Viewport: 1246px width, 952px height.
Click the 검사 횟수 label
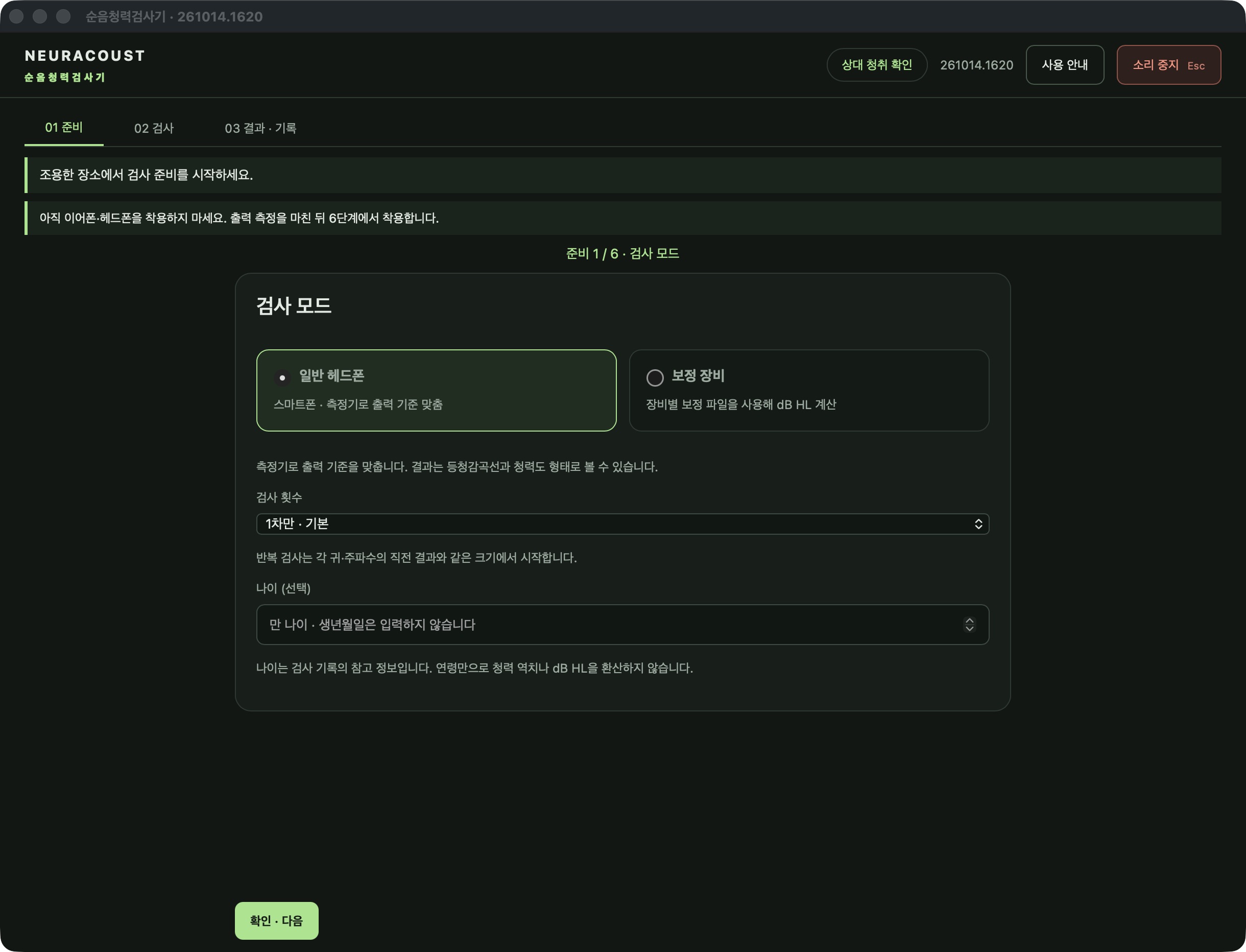279,497
